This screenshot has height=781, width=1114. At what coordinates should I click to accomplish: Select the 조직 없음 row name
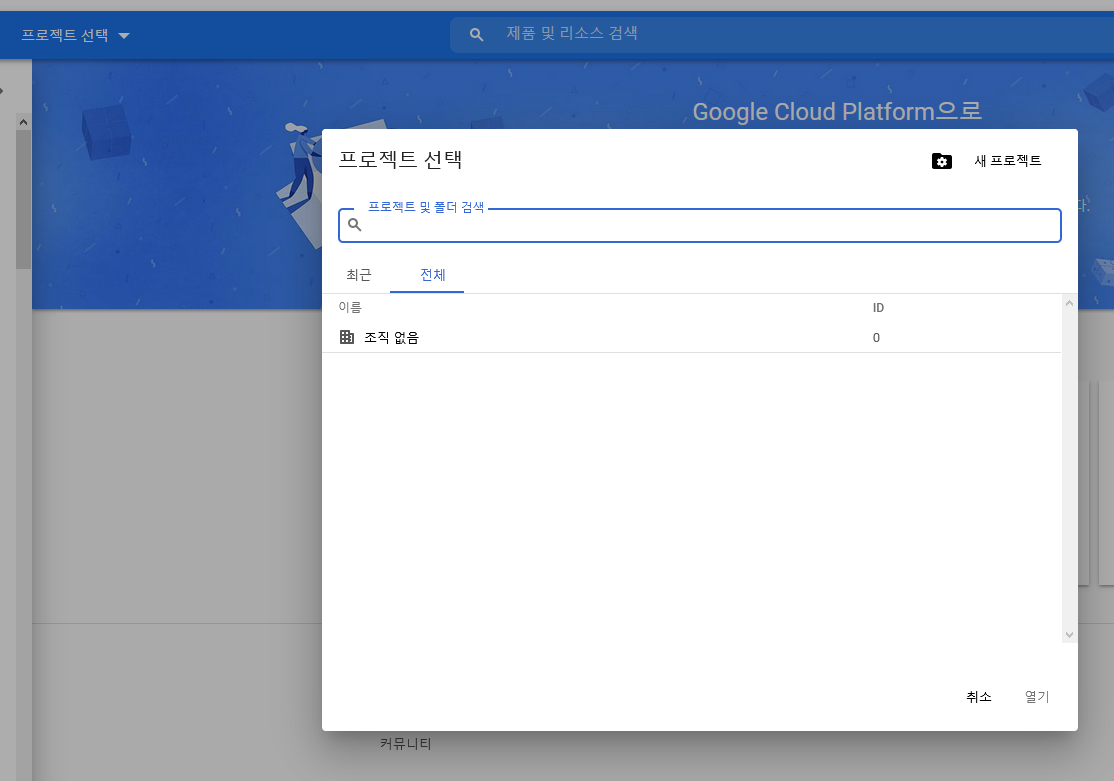[391, 338]
